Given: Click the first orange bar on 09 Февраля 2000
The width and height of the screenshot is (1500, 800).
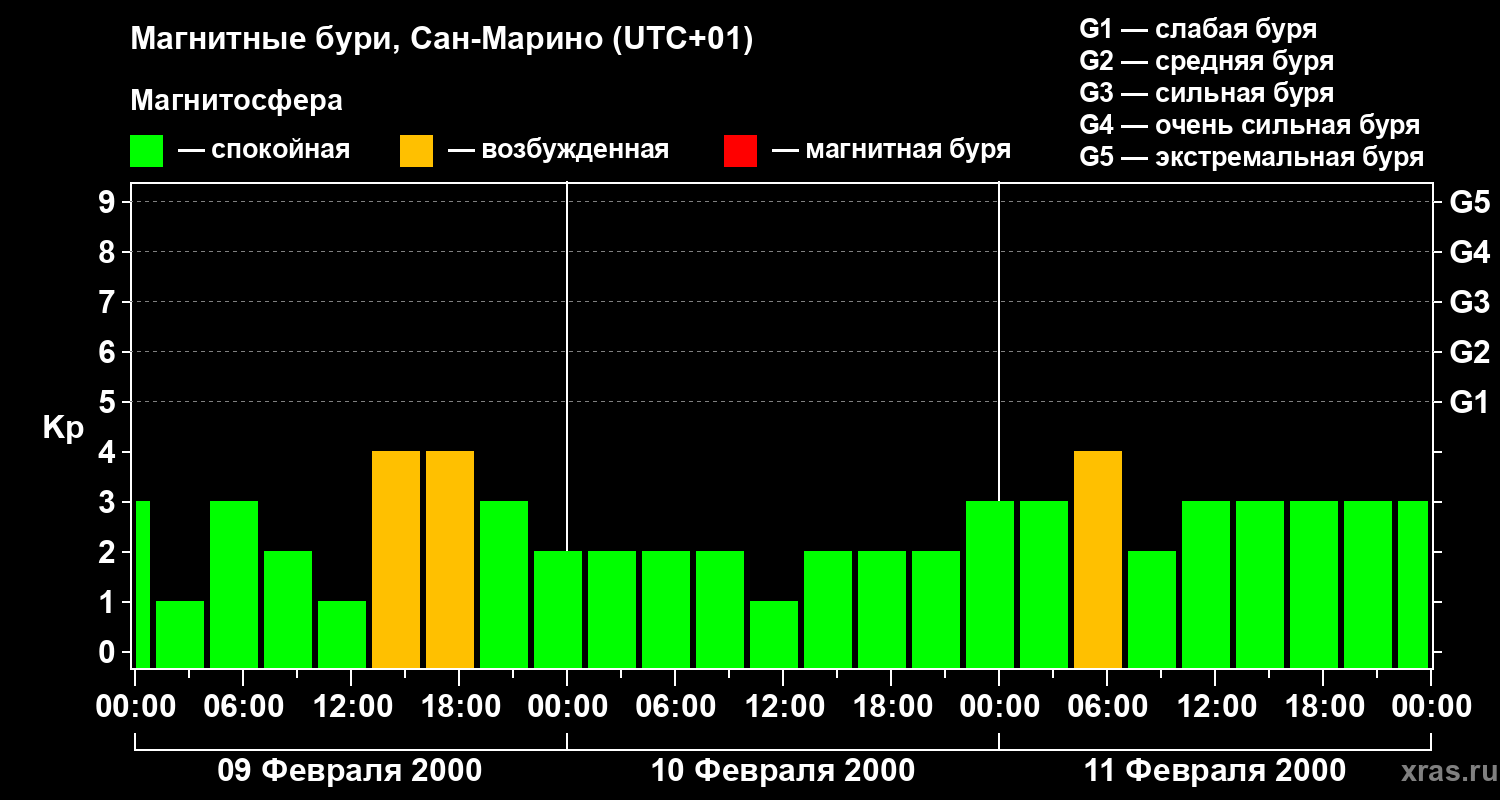Looking at the screenshot, I should click(396, 559).
